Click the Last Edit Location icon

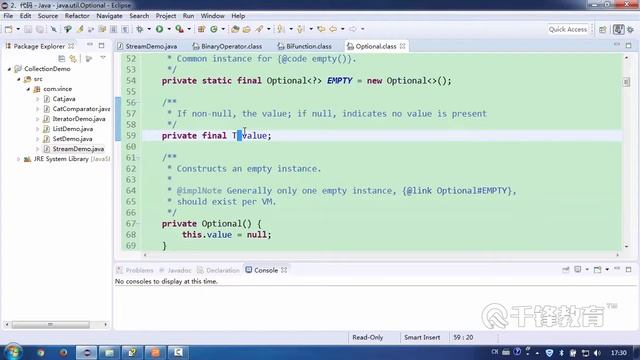(321, 29)
